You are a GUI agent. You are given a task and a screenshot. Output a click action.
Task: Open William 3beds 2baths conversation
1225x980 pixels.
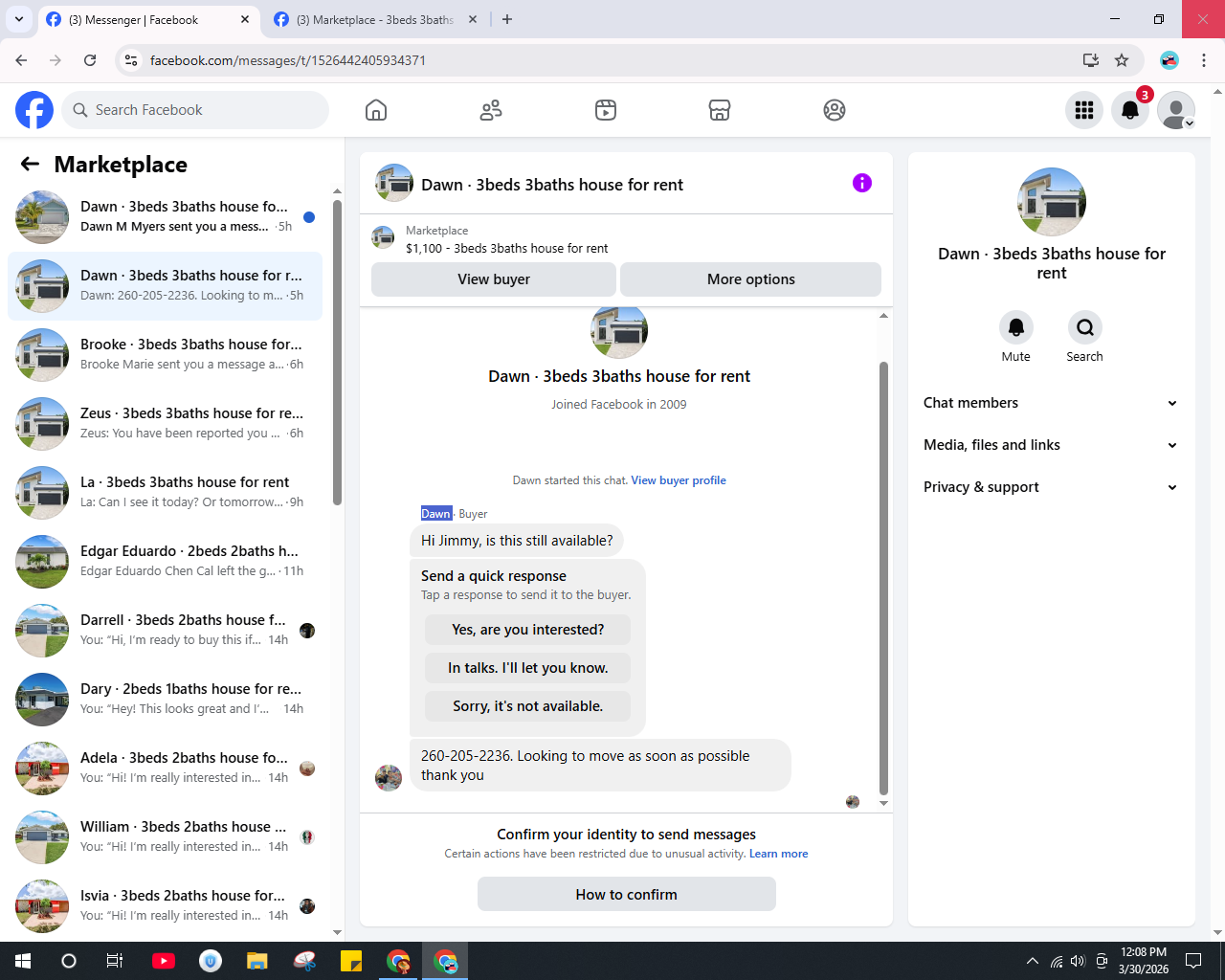tap(165, 837)
